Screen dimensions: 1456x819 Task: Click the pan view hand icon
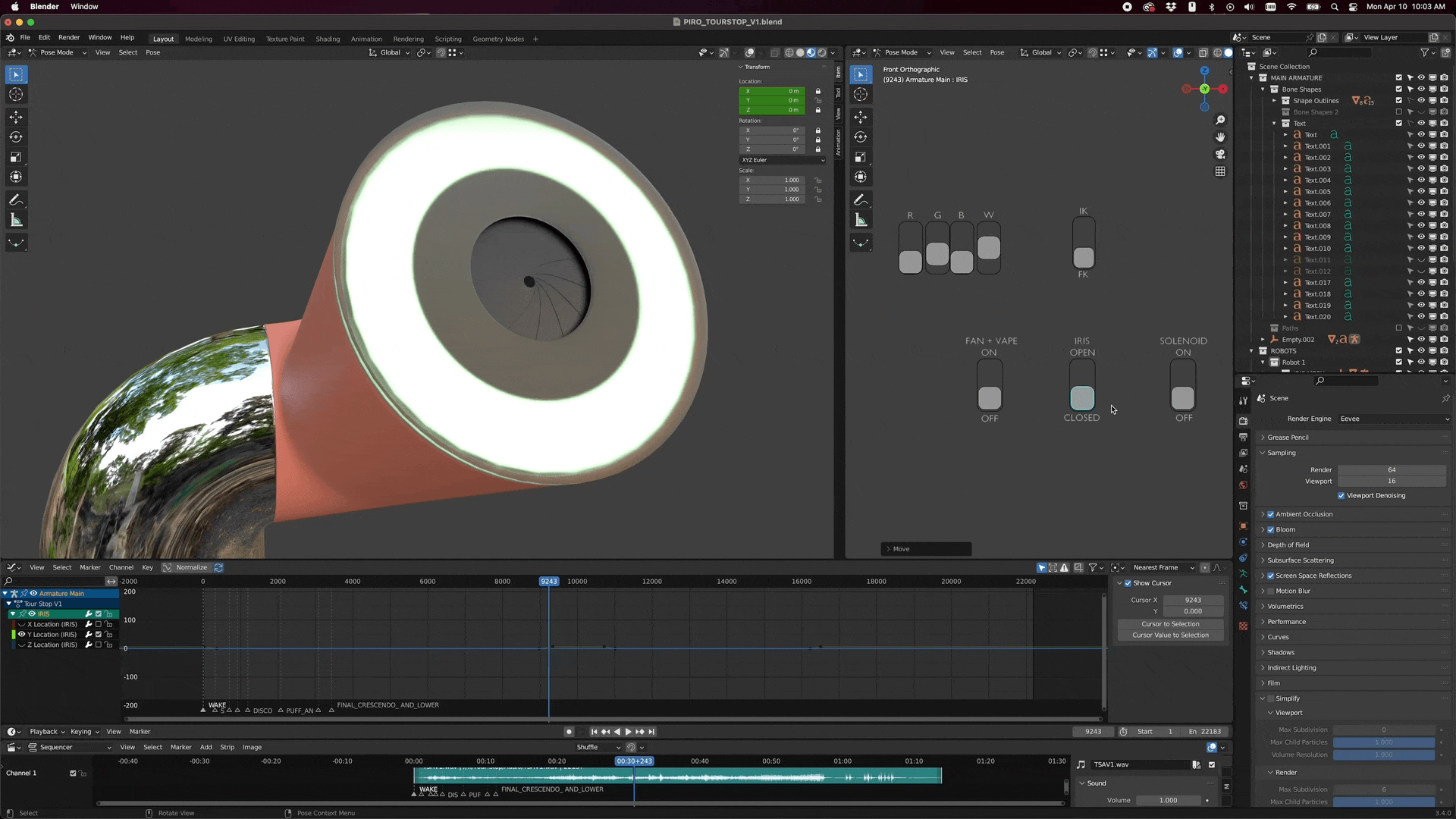point(1220,137)
